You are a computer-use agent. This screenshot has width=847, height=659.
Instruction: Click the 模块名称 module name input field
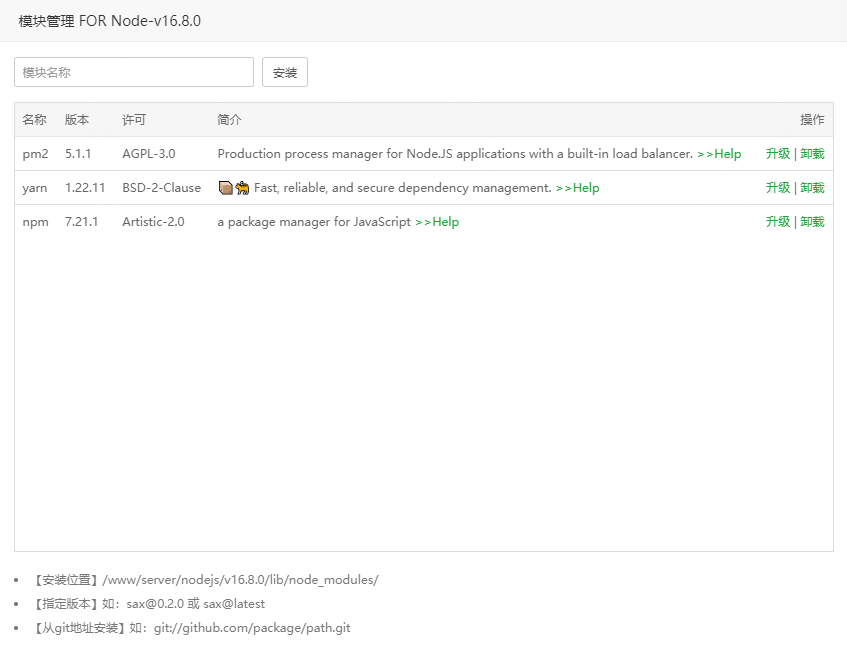click(x=134, y=72)
